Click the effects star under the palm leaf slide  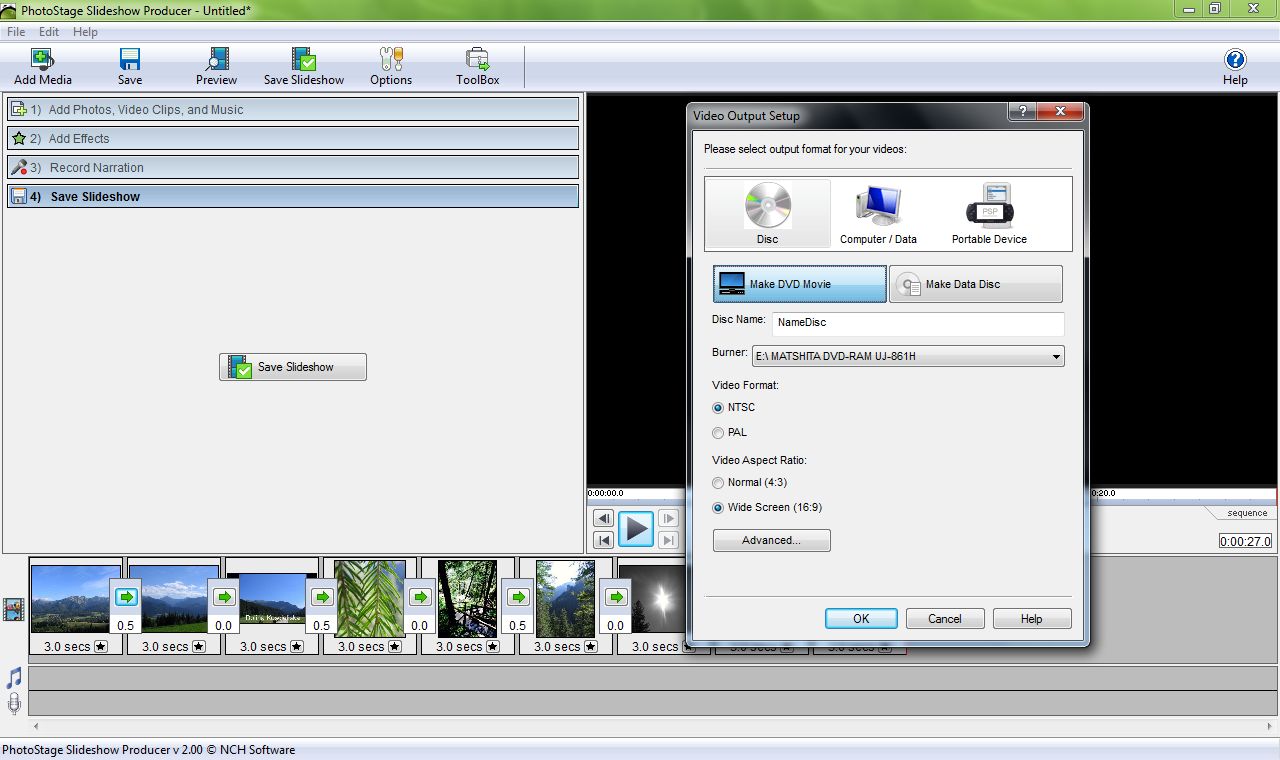coord(395,647)
